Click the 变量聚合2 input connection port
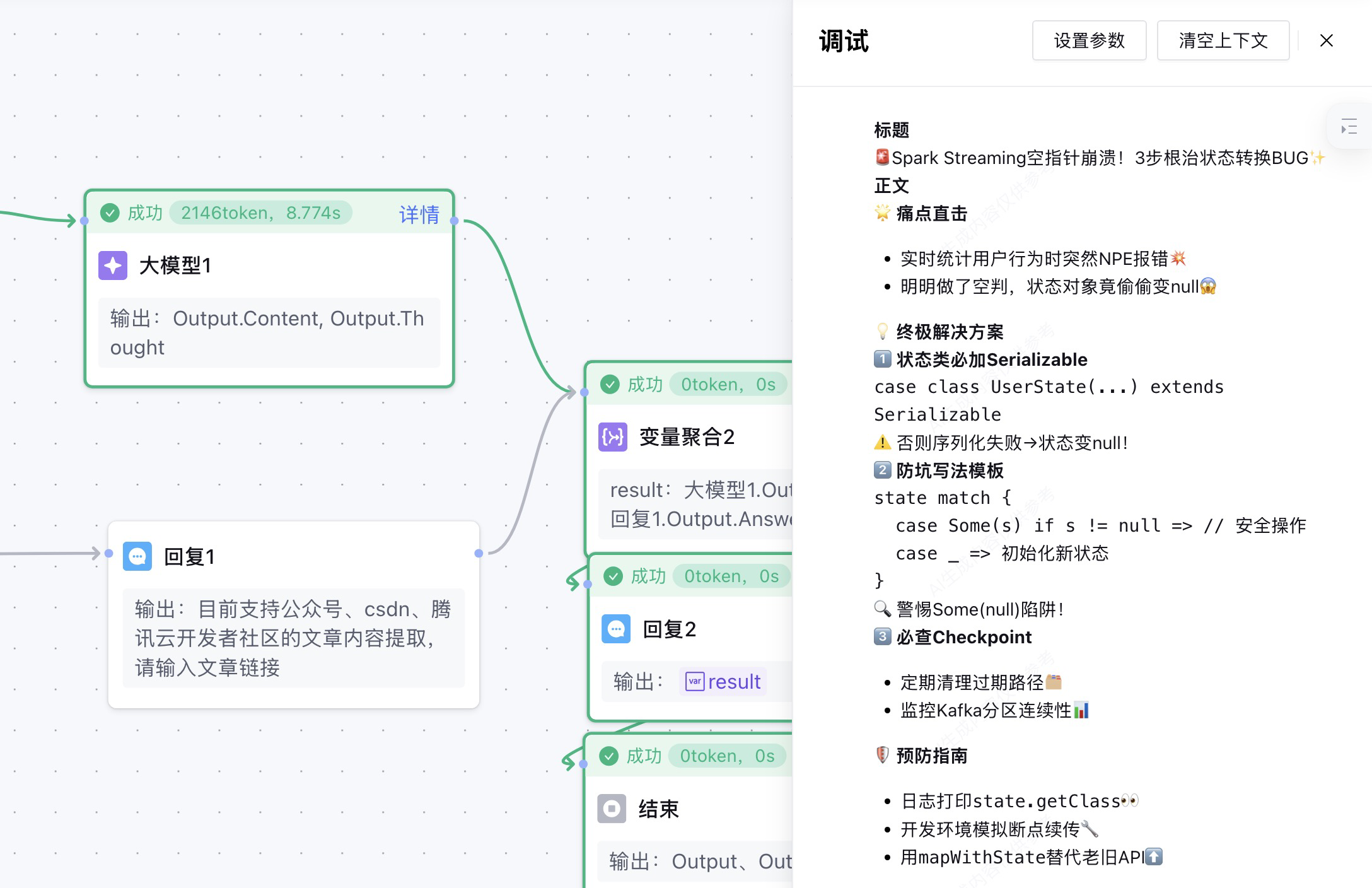 pyautogui.click(x=584, y=392)
